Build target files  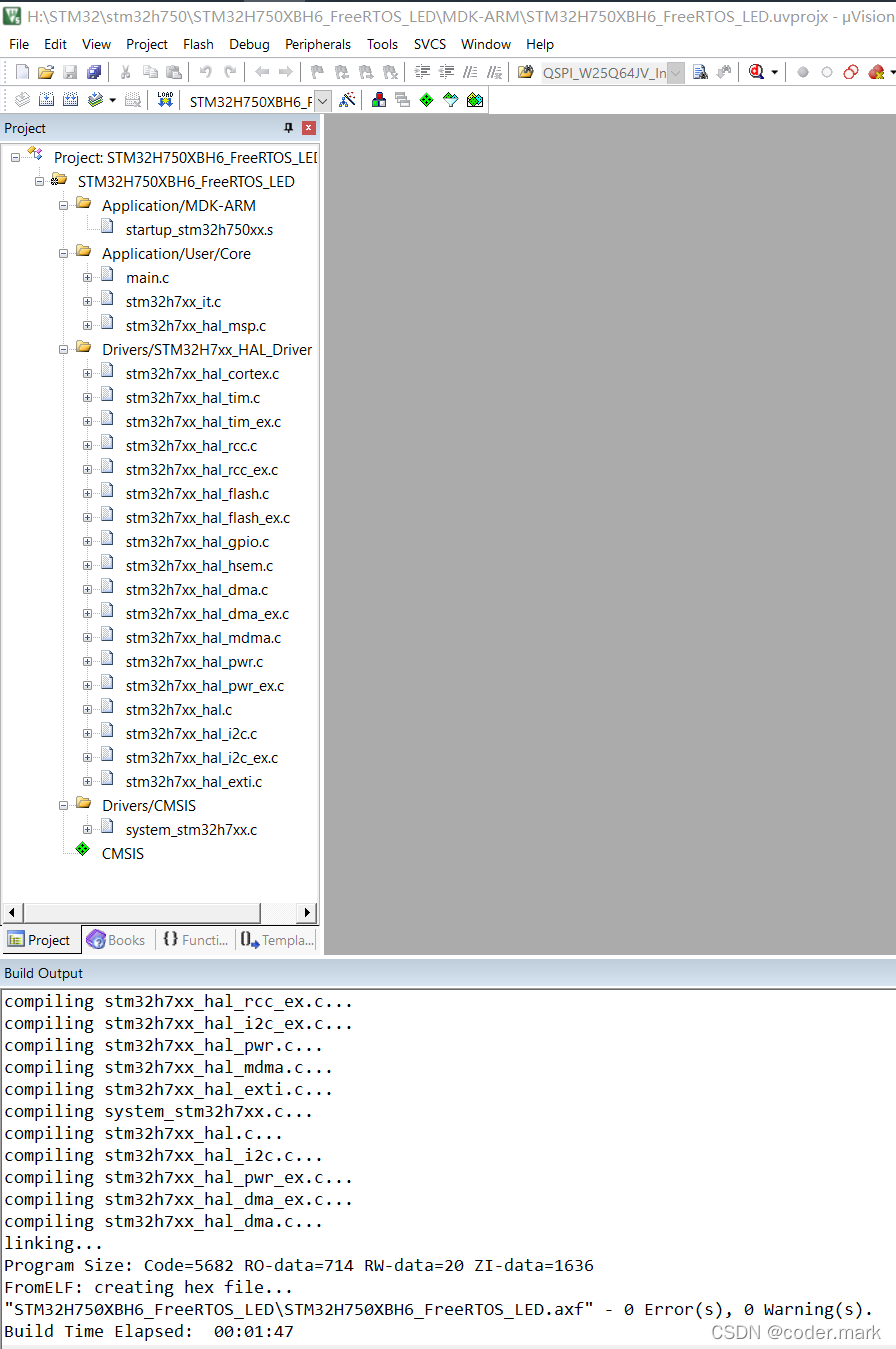click(x=46, y=100)
